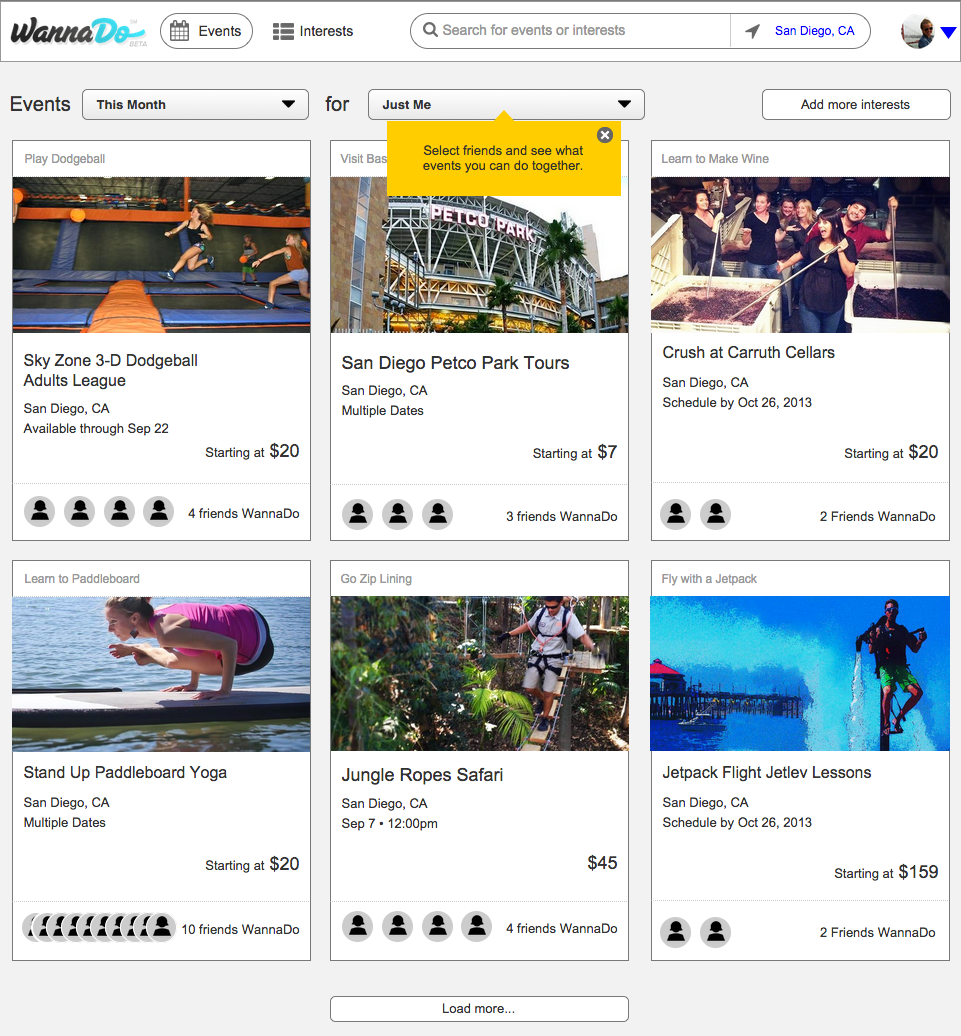961x1036 pixels.
Task: Click the WannaDo logo
Action: pyautogui.click(x=78, y=31)
